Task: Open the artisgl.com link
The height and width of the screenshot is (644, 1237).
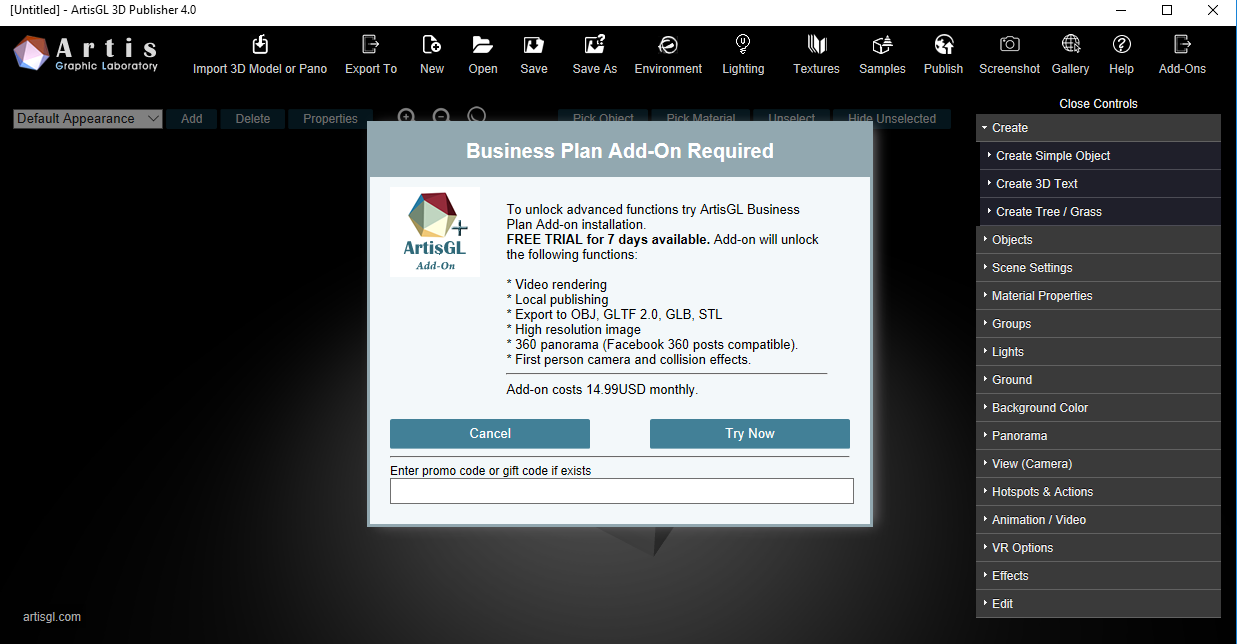Action: pos(52,617)
